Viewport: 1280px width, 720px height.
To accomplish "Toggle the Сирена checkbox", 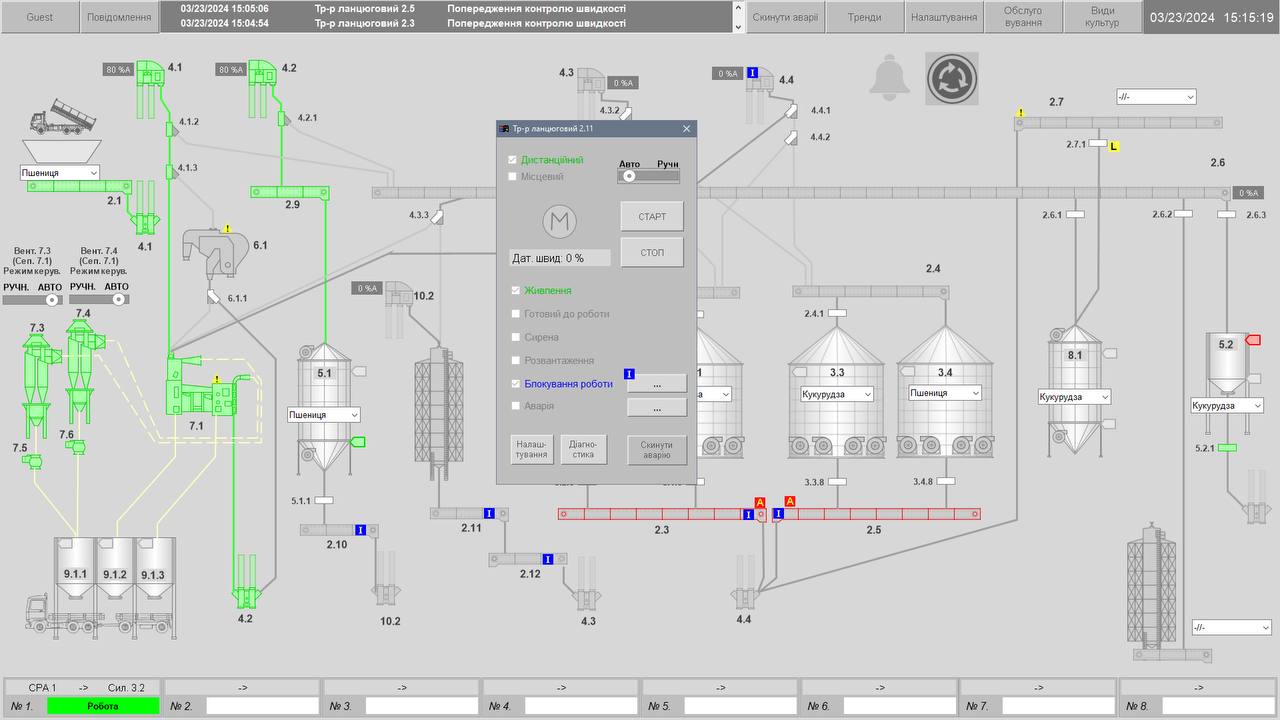I will (517, 337).
